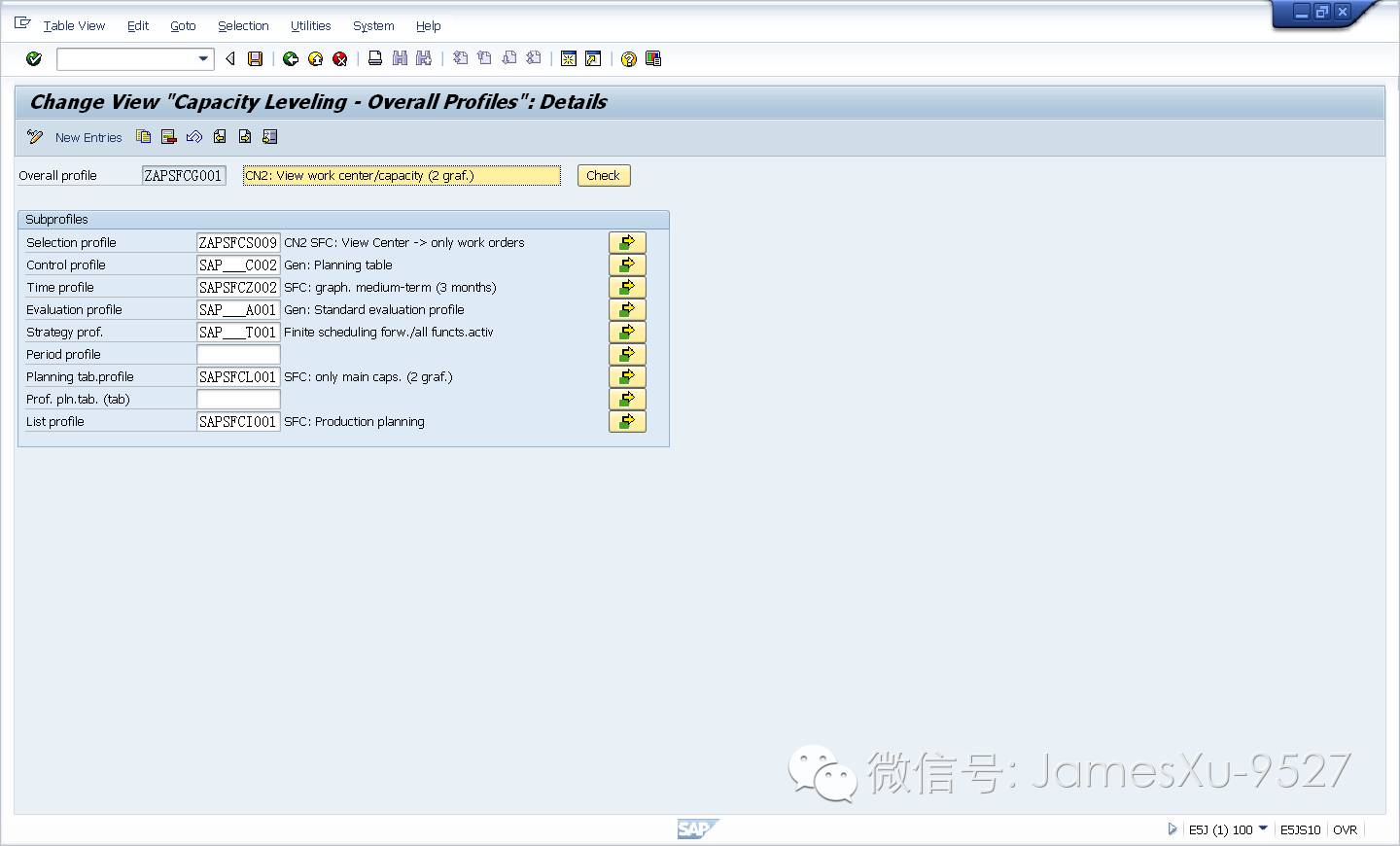Click the overall profile description text field
The width and height of the screenshot is (1400, 846).
tap(402, 176)
